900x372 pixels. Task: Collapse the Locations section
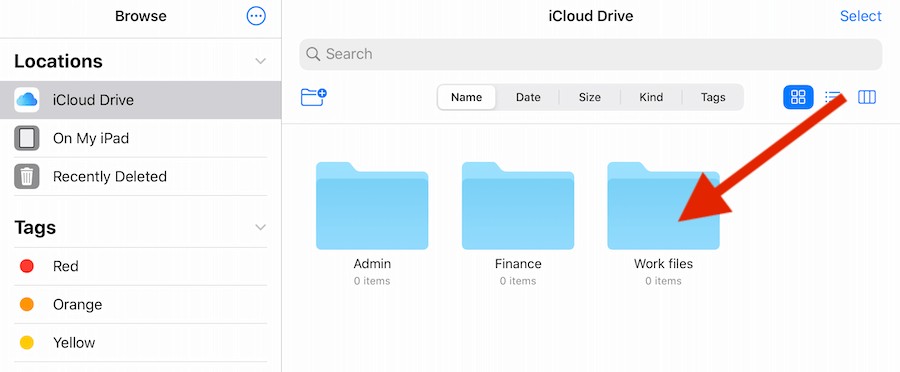pos(261,61)
